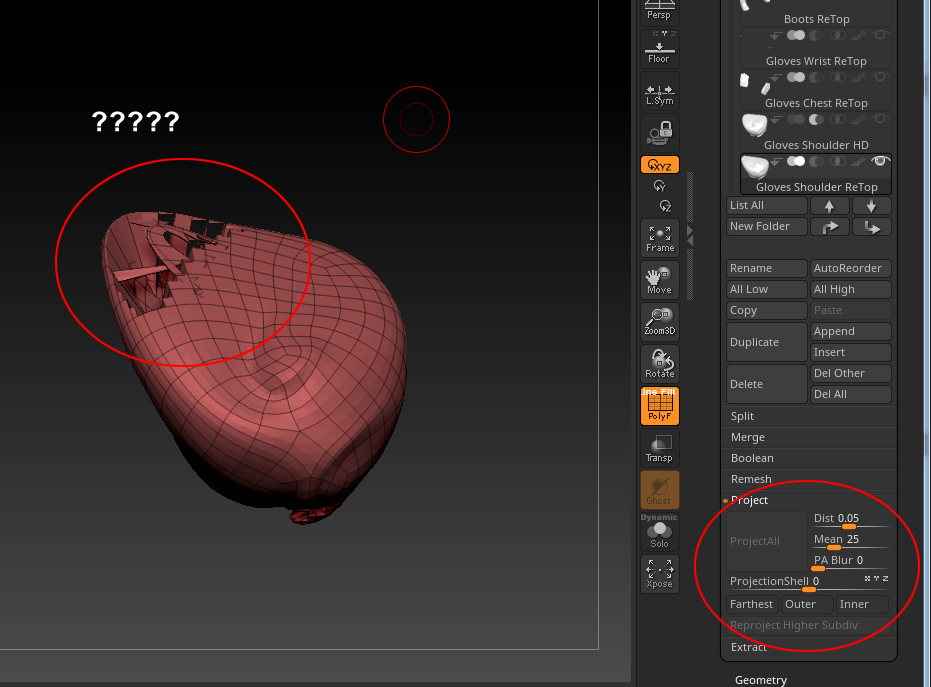The height and width of the screenshot is (687, 931).
Task: Click the right-curving arrow beside New Folder
Action: (829, 226)
